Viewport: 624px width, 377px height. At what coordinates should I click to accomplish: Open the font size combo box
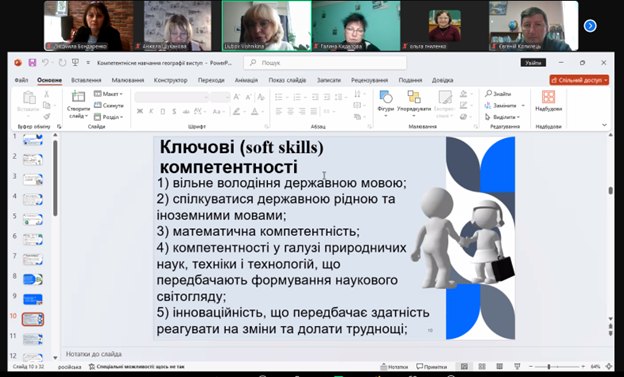(x=220, y=97)
